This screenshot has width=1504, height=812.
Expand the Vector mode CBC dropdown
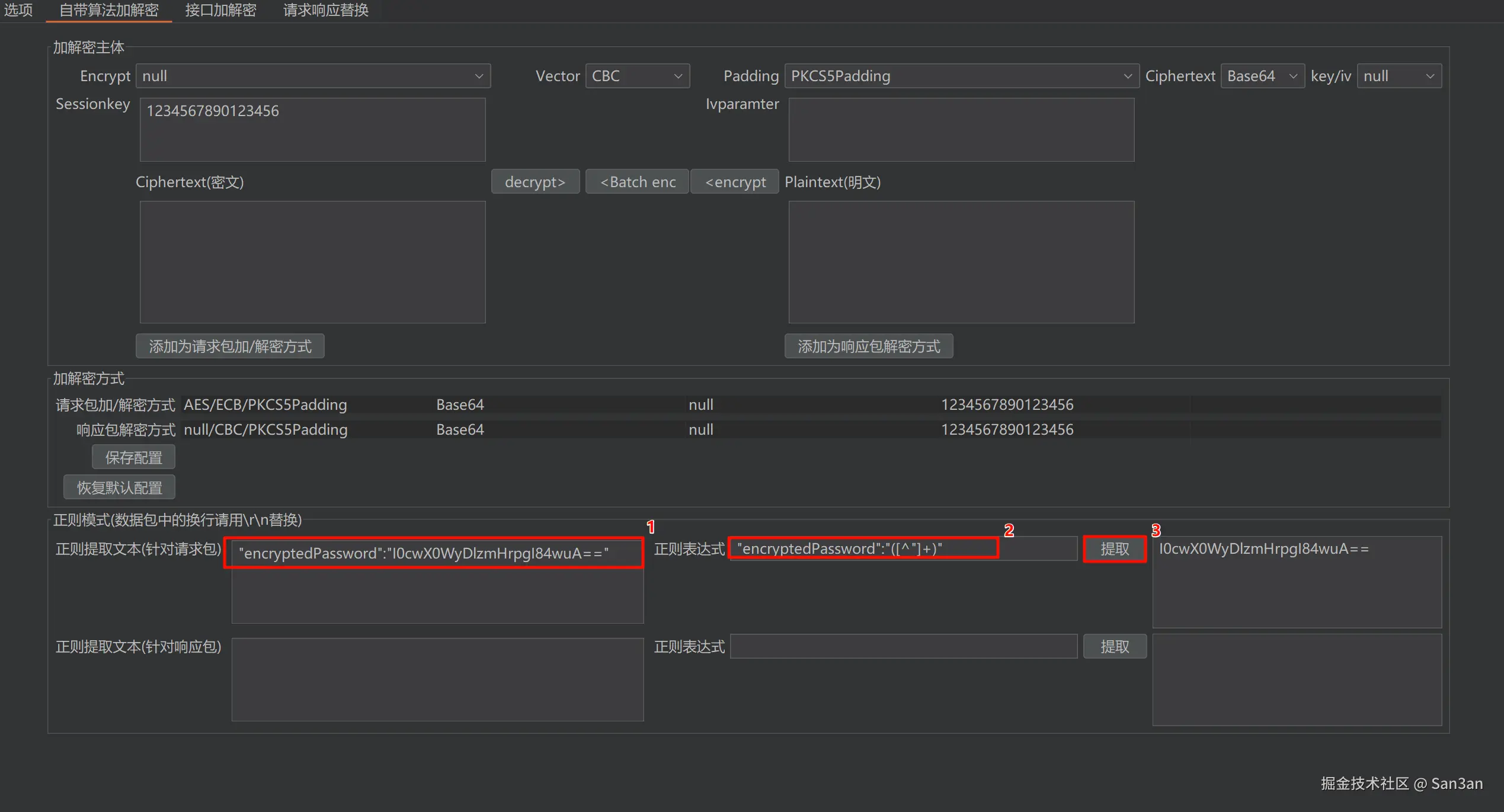(637, 76)
